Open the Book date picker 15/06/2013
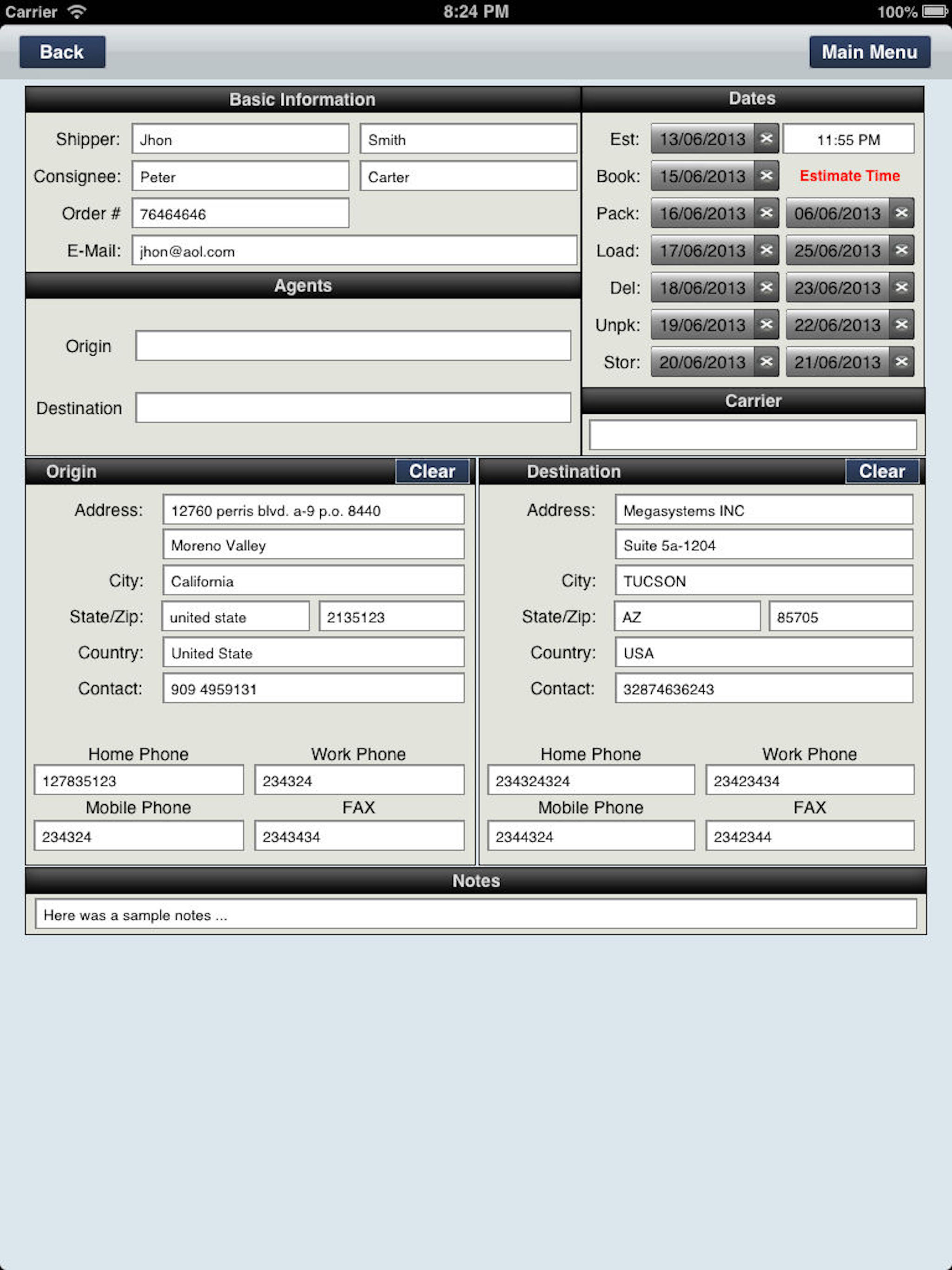The width and height of the screenshot is (952, 1270). point(702,176)
